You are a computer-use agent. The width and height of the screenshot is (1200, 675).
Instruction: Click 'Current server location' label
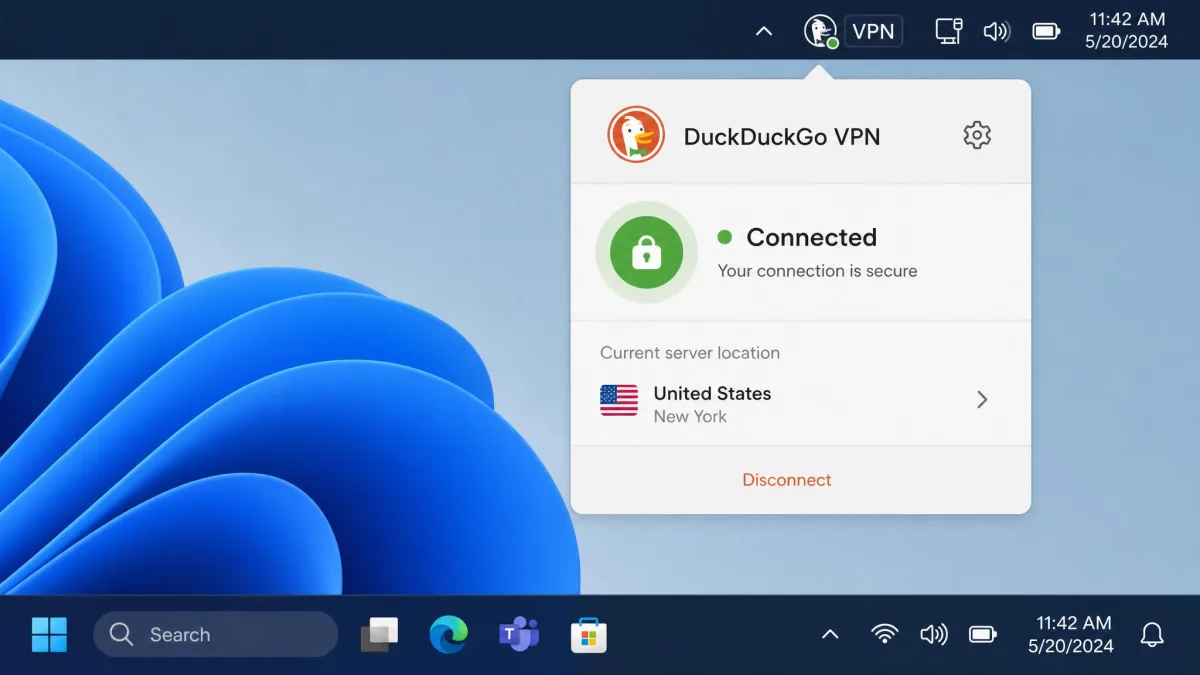point(690,353)
